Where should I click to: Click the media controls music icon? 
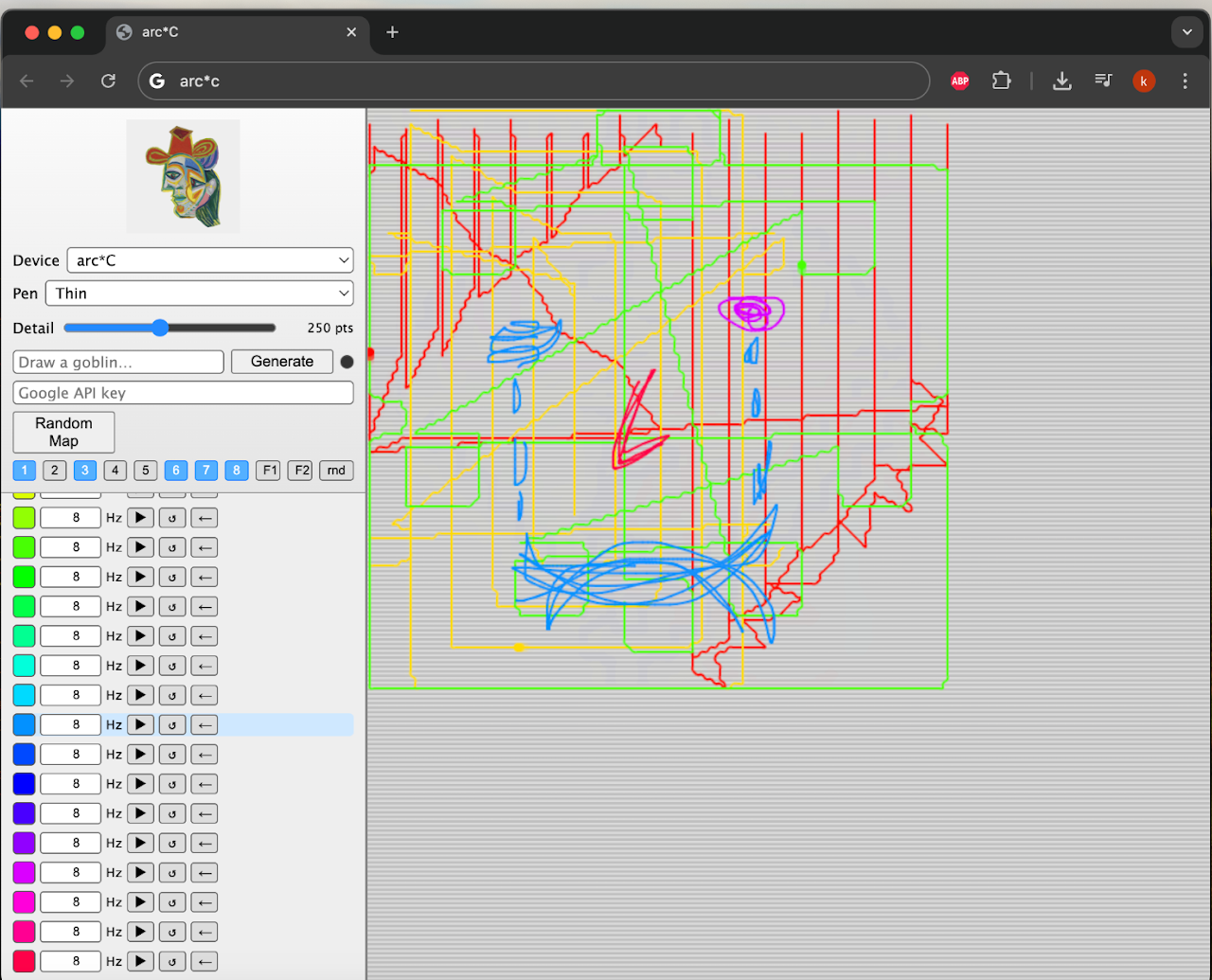pos(1103,81)
